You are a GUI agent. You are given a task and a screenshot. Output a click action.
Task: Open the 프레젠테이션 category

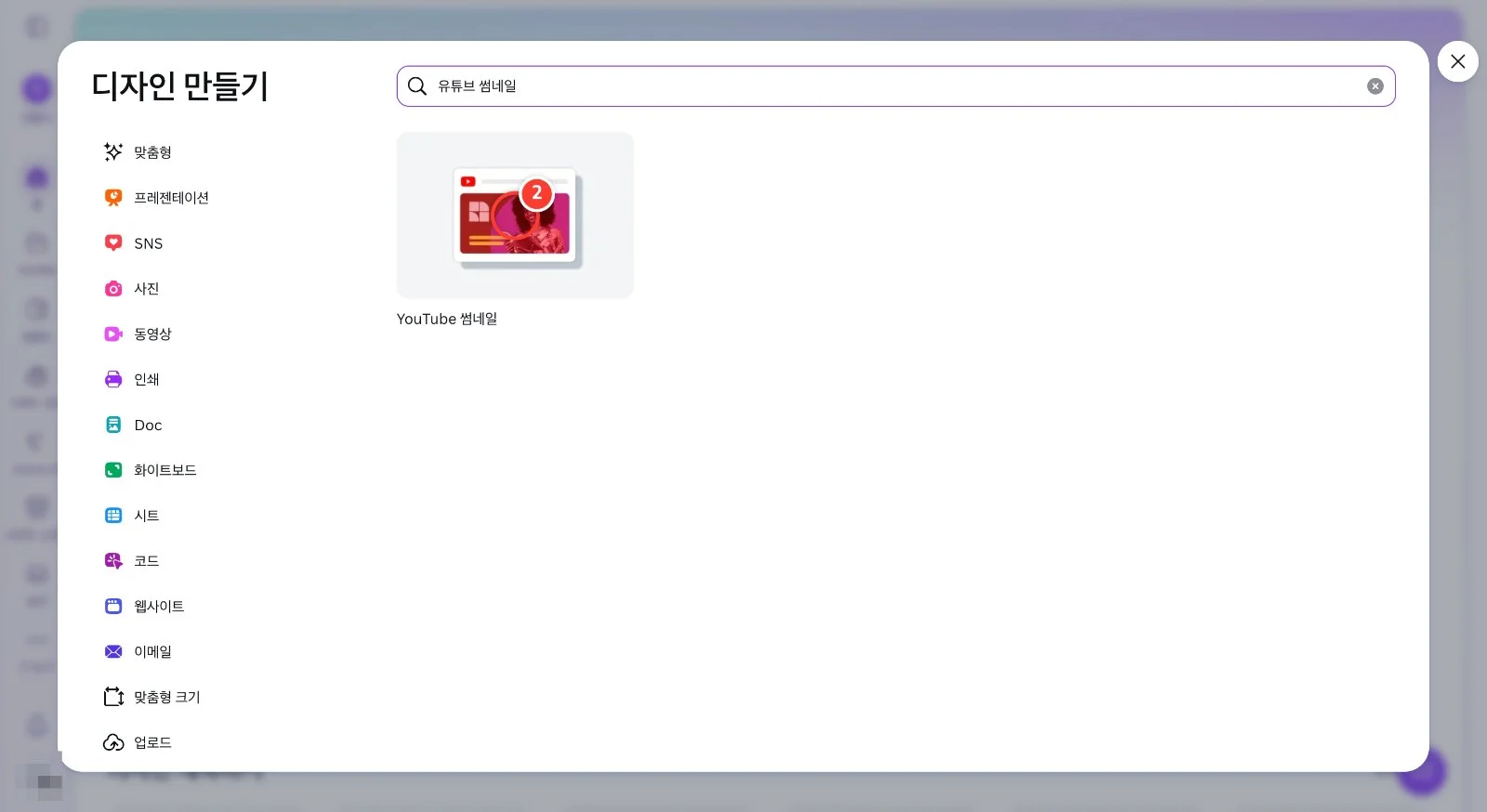coord(171,197)
